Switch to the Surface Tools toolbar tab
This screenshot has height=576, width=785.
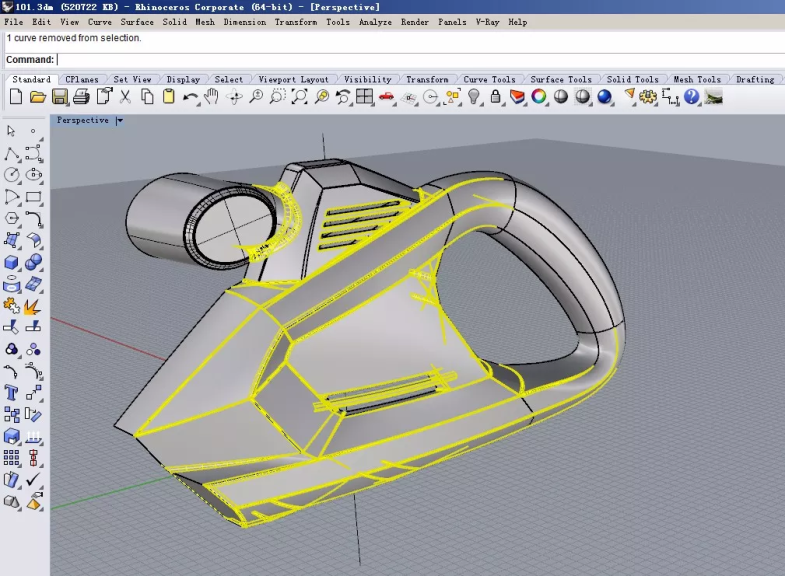560,80
